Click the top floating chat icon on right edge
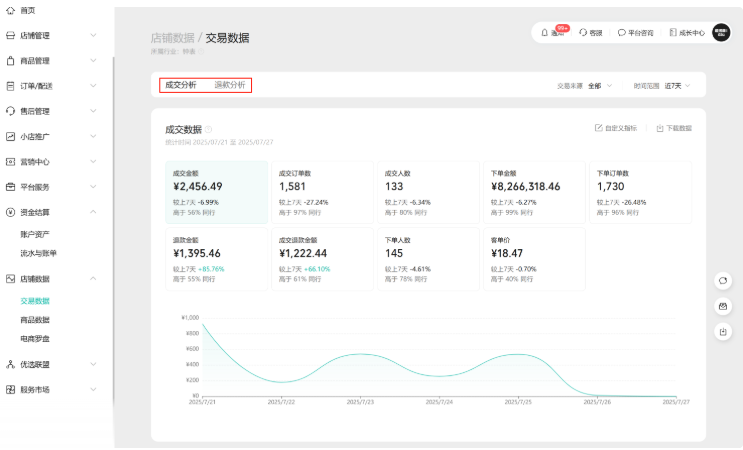 pos(722,281)
